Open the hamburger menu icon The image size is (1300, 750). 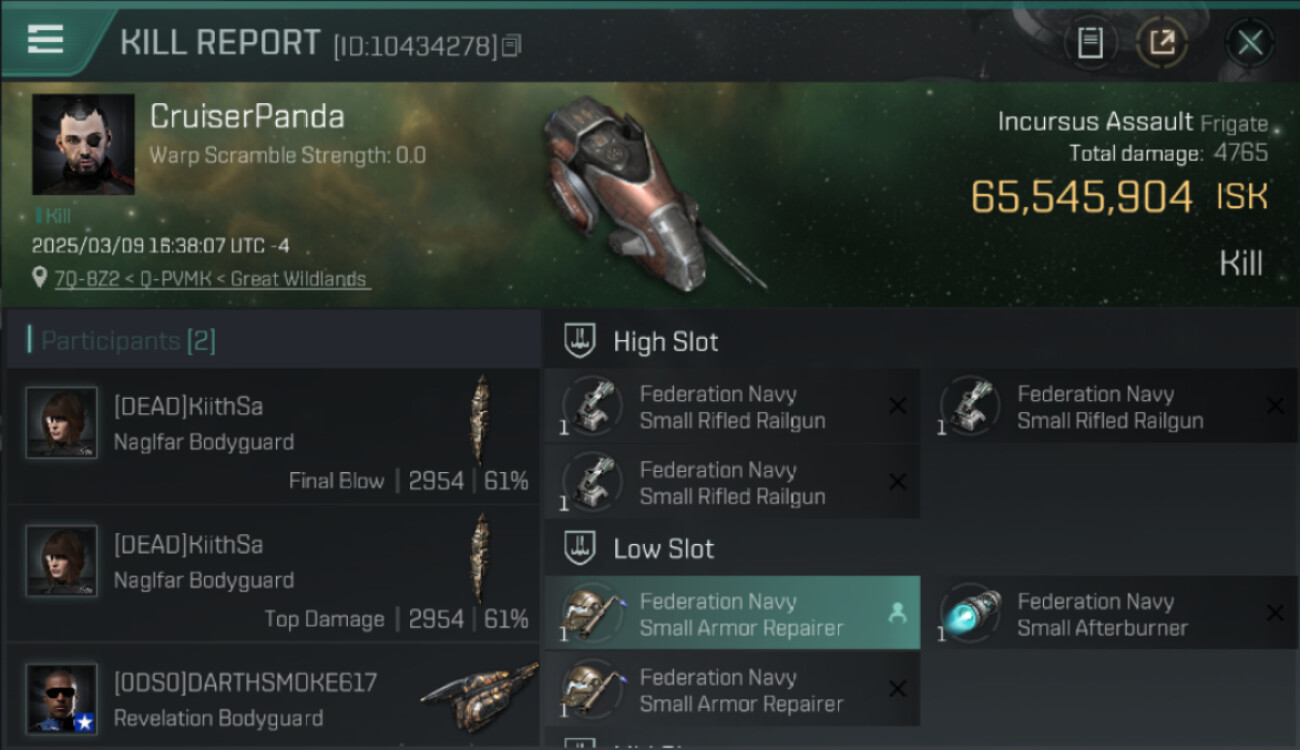coord(45,39)
